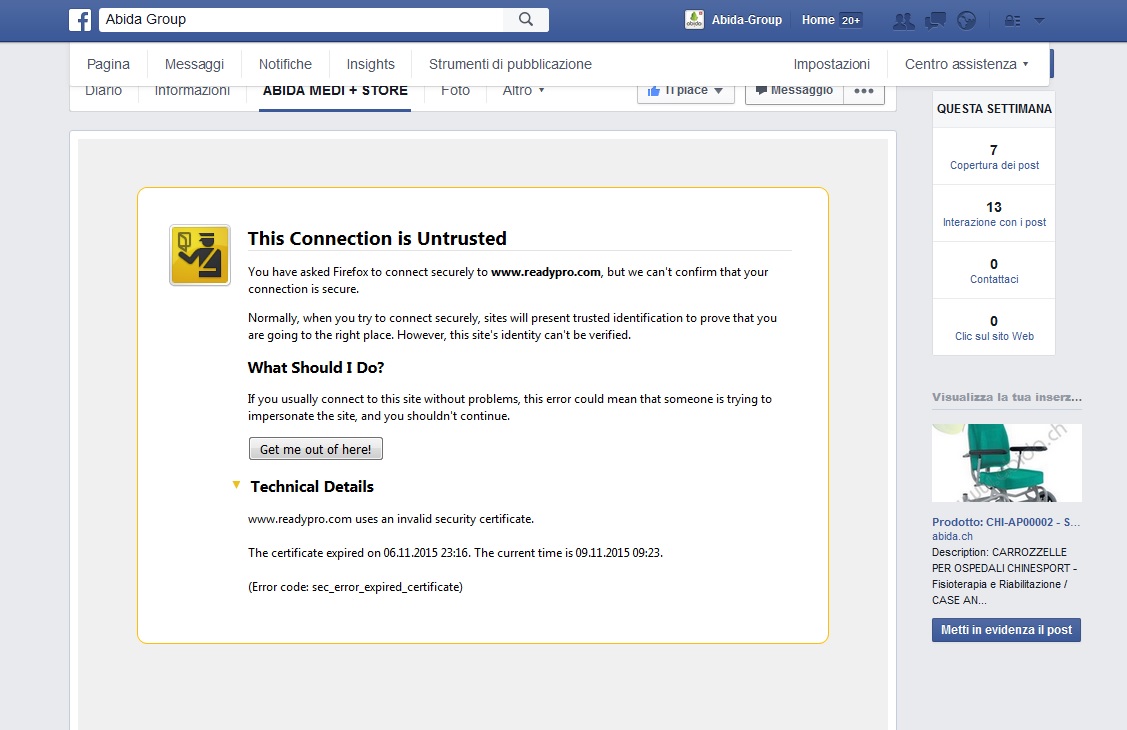
Task: Click the magnifier search icon
Action: click(x=526, y=19)
